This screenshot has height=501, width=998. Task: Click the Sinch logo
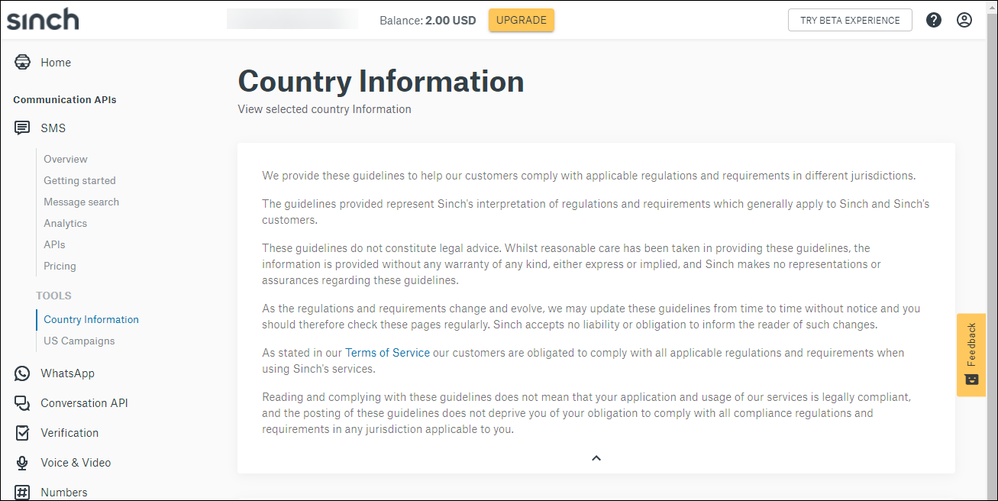tap(43, 20)
